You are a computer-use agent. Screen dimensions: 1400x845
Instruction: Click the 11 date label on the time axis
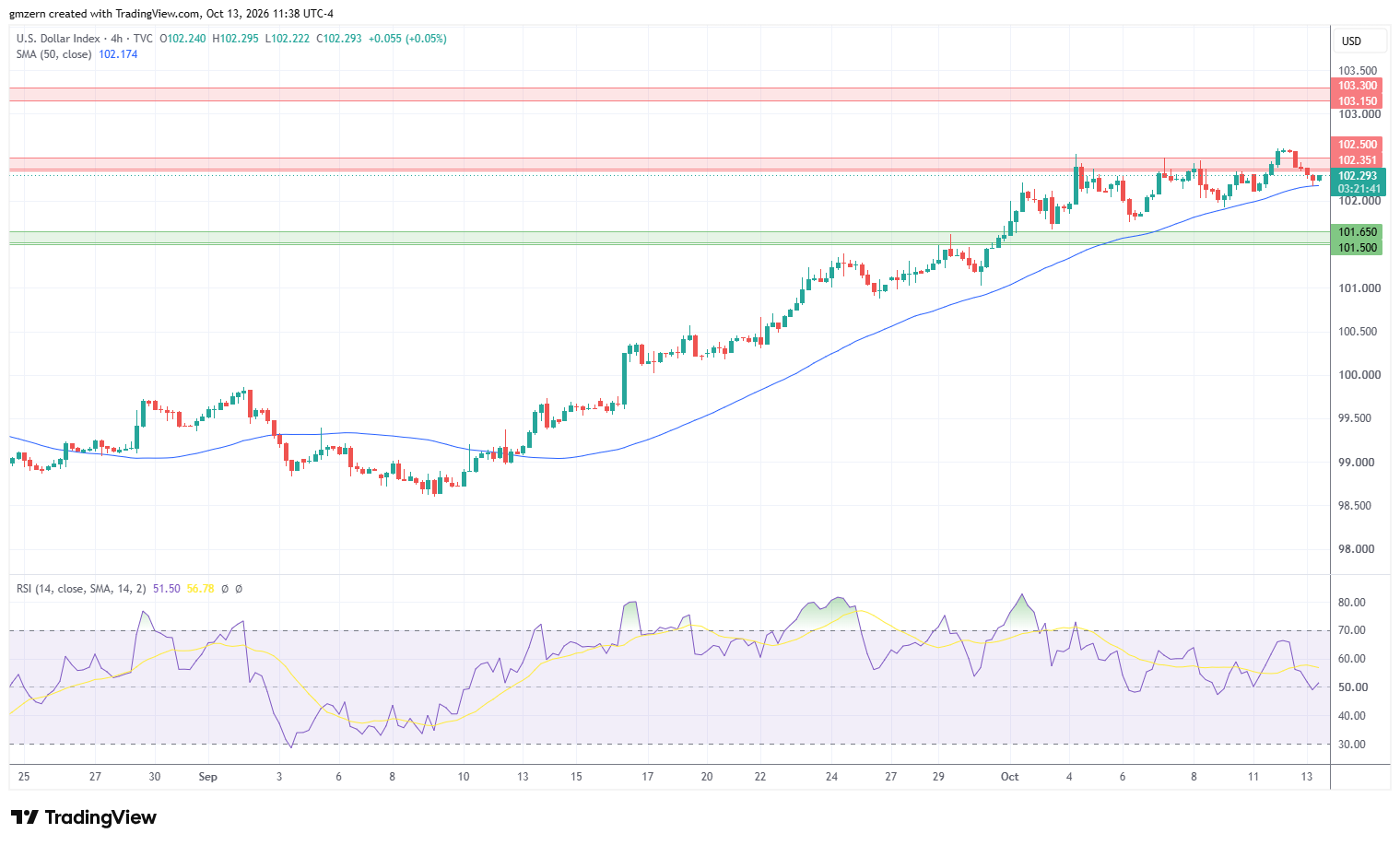(x=1253, y=777)
